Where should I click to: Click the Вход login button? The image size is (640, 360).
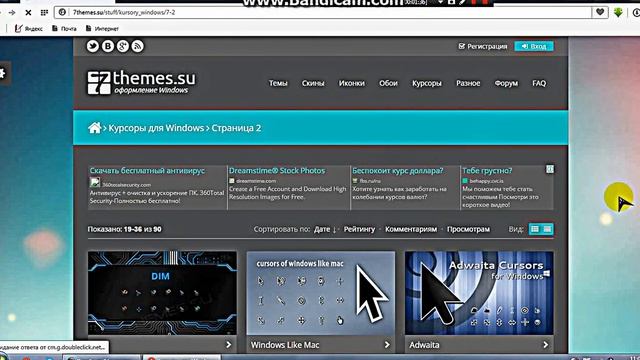(x=534, y=46)
